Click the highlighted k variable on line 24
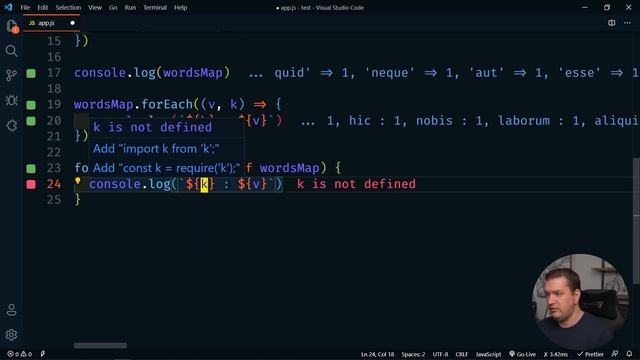This screenshot has width=640, height=360. pos(204,184)
